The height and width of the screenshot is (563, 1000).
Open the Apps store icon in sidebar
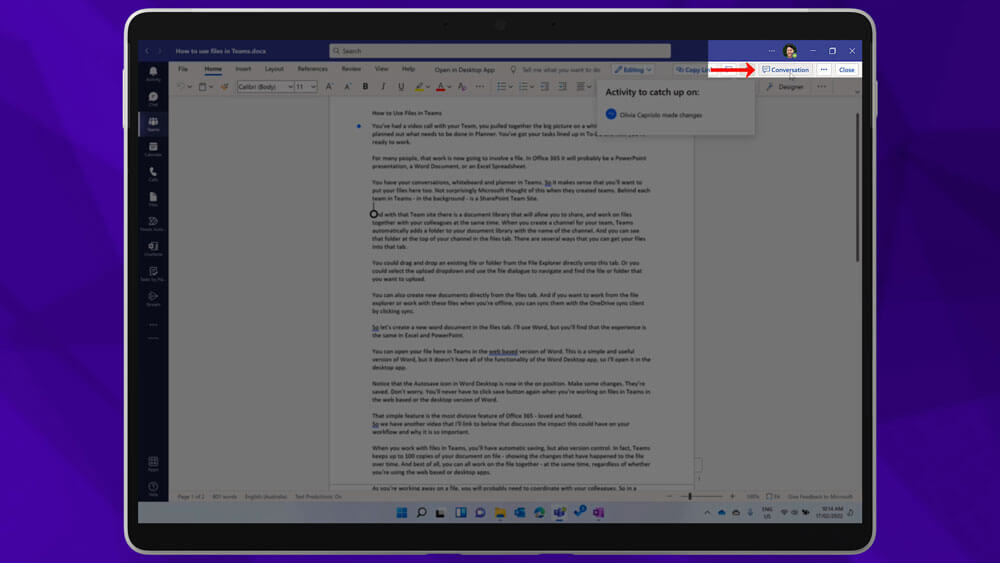point(153,464)
